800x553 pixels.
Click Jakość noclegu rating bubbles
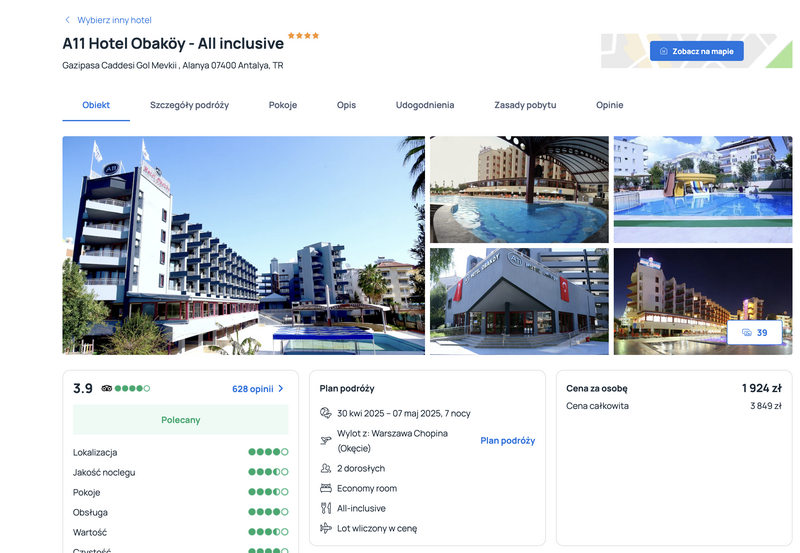pos(268,472)
